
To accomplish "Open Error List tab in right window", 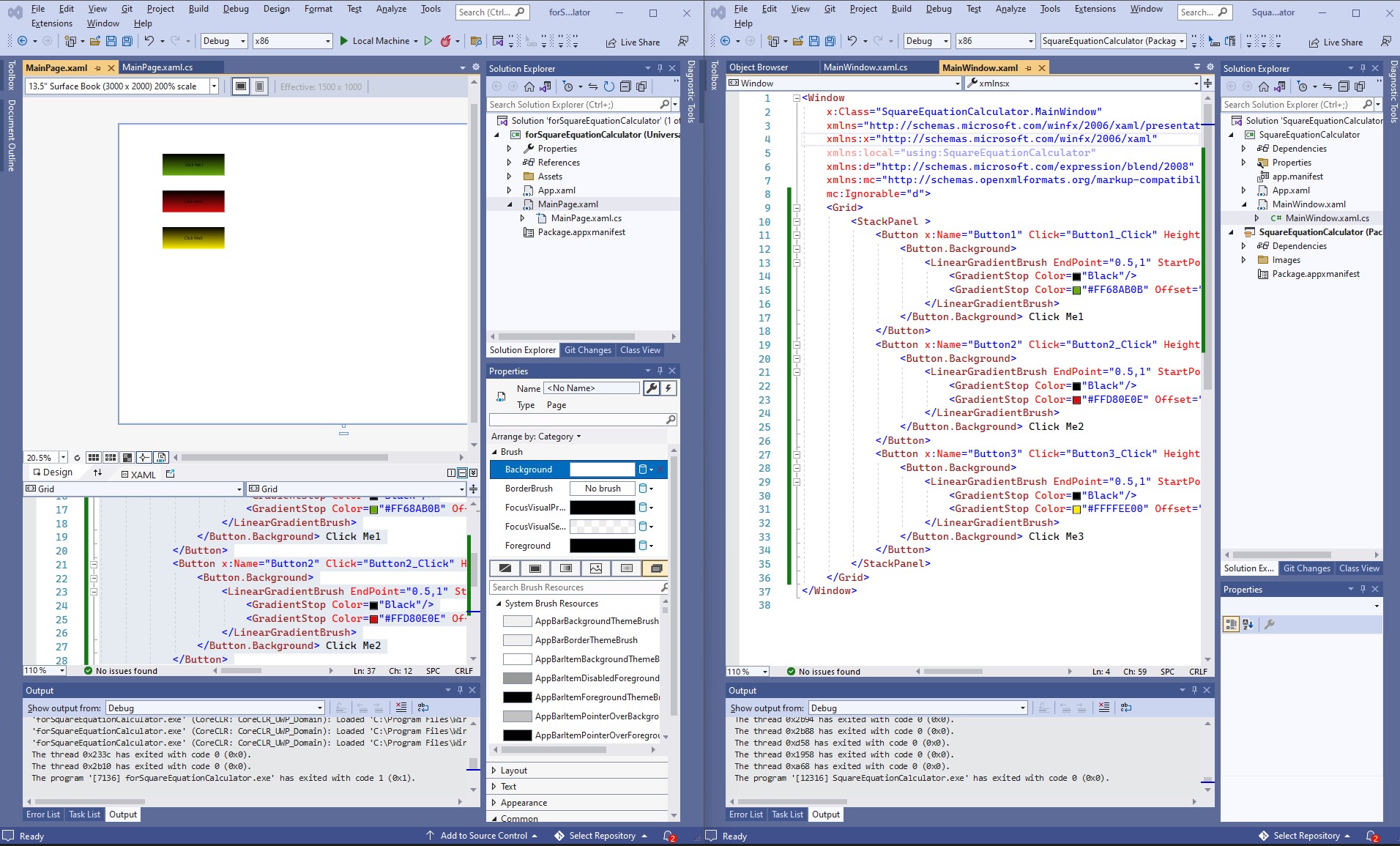I will pos(746,815).
